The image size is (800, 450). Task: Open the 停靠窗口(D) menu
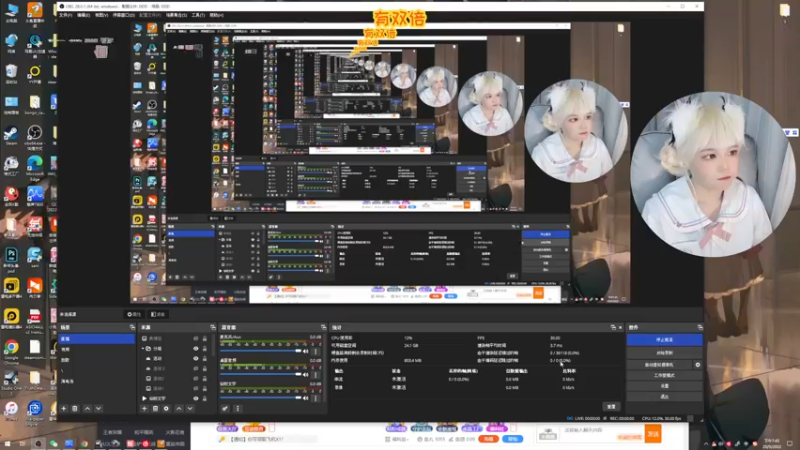click(x=123, y=15)
